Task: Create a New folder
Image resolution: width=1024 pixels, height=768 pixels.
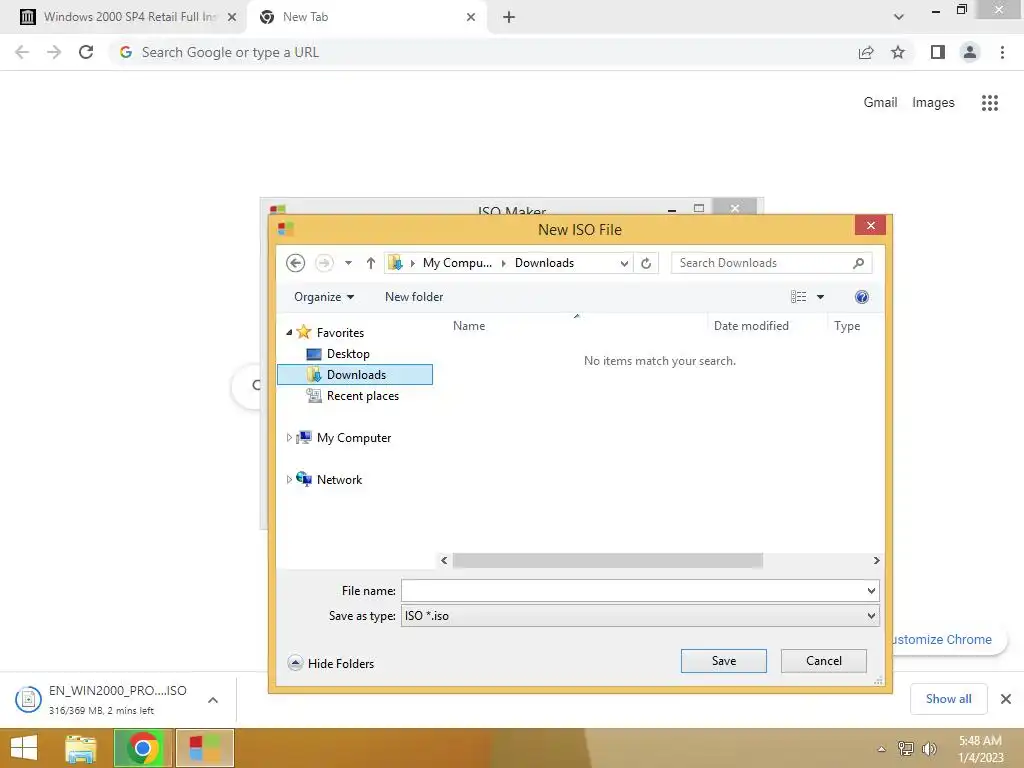Action: click(414, 296)
